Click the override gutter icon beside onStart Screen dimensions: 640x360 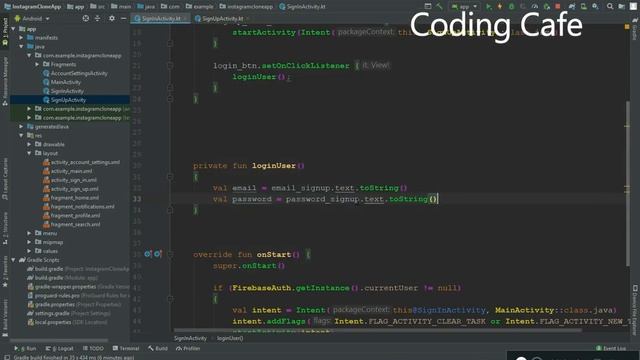(148, 254)
